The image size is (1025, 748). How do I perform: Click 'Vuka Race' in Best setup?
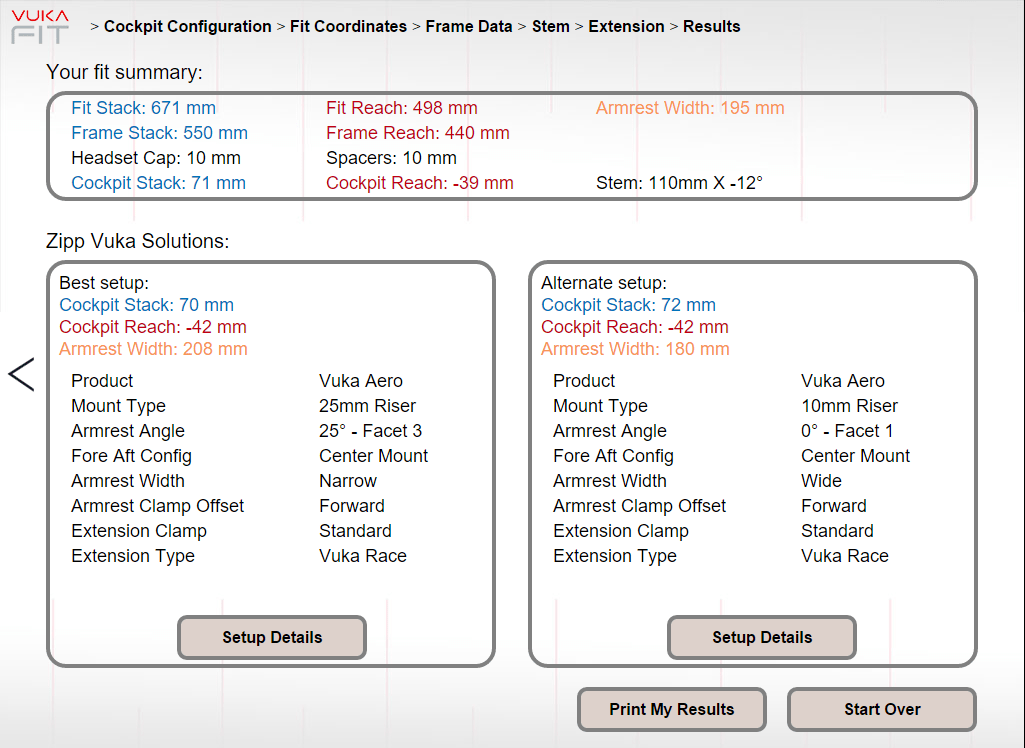363,556
